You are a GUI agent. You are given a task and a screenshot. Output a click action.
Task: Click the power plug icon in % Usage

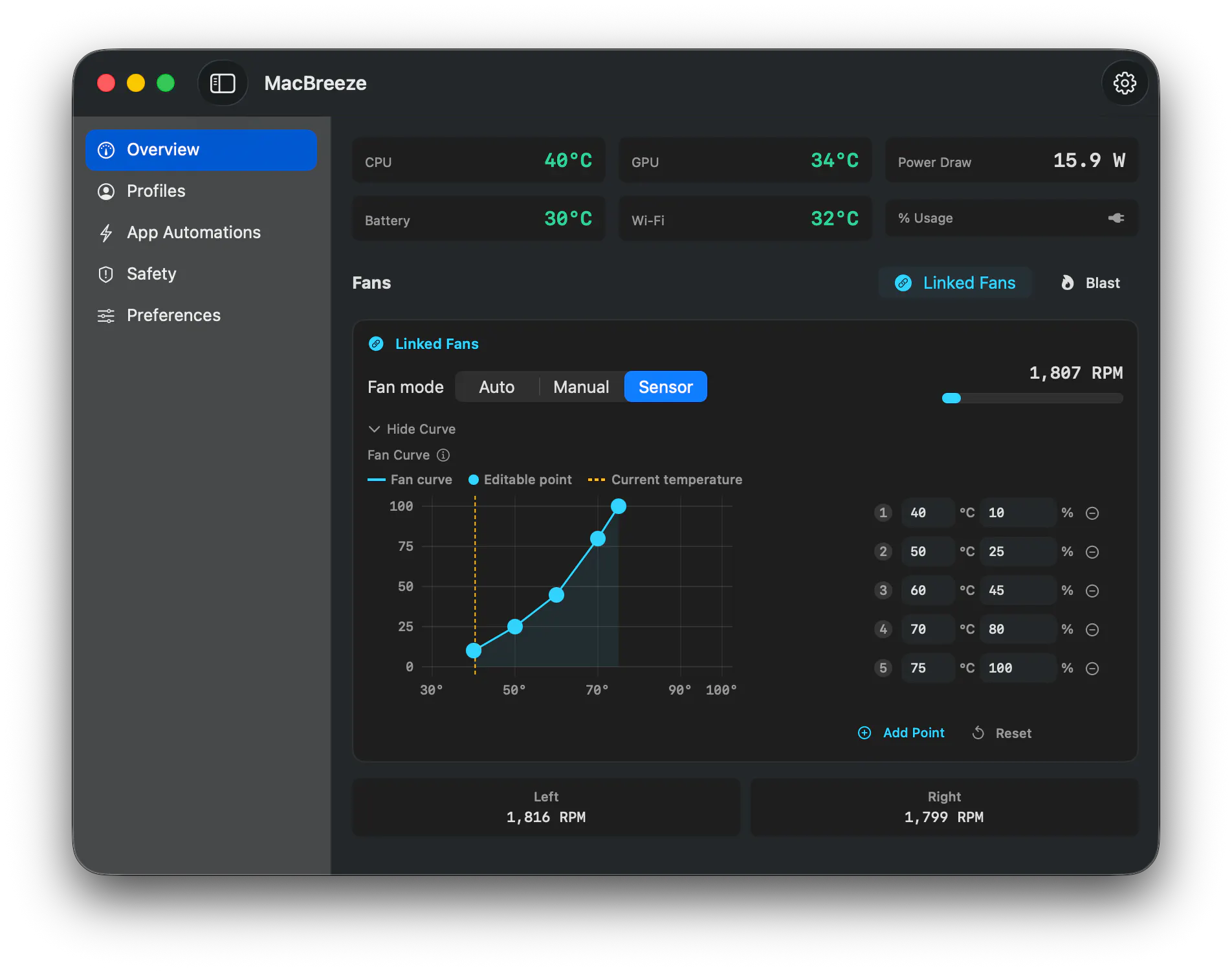pyautogui.click(x=1116, y=218)
